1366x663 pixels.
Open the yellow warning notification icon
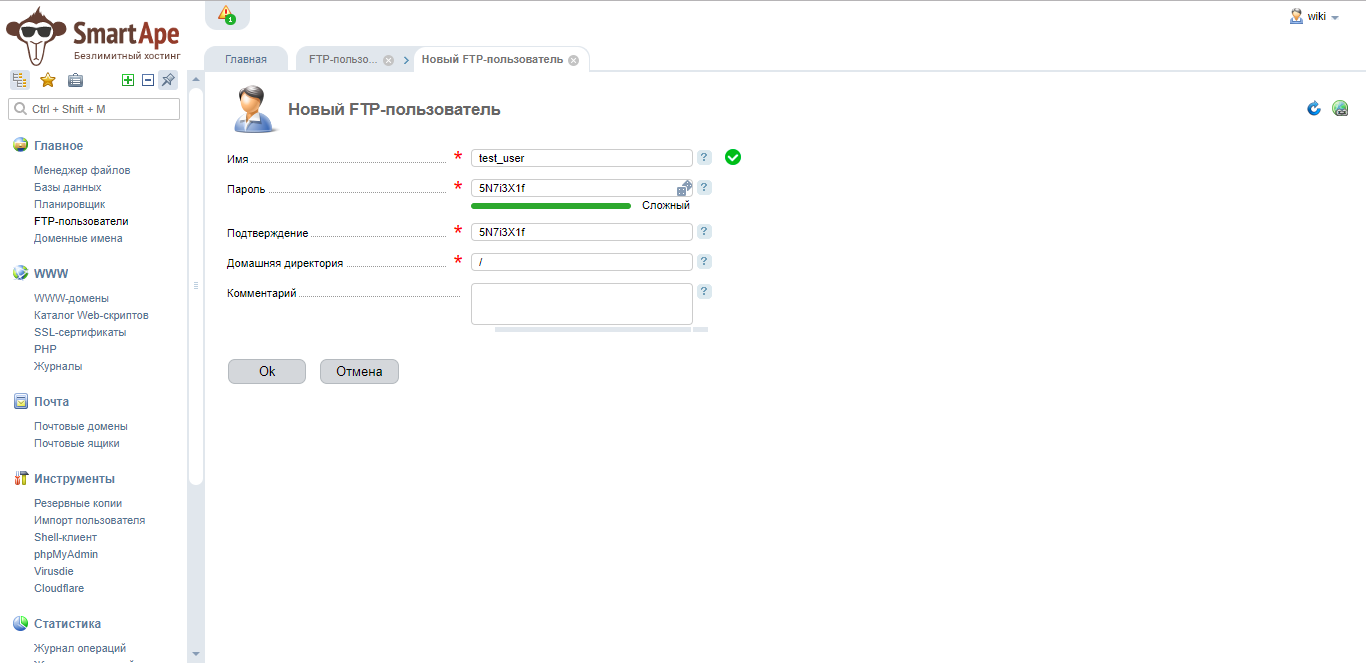coord(226,14)
